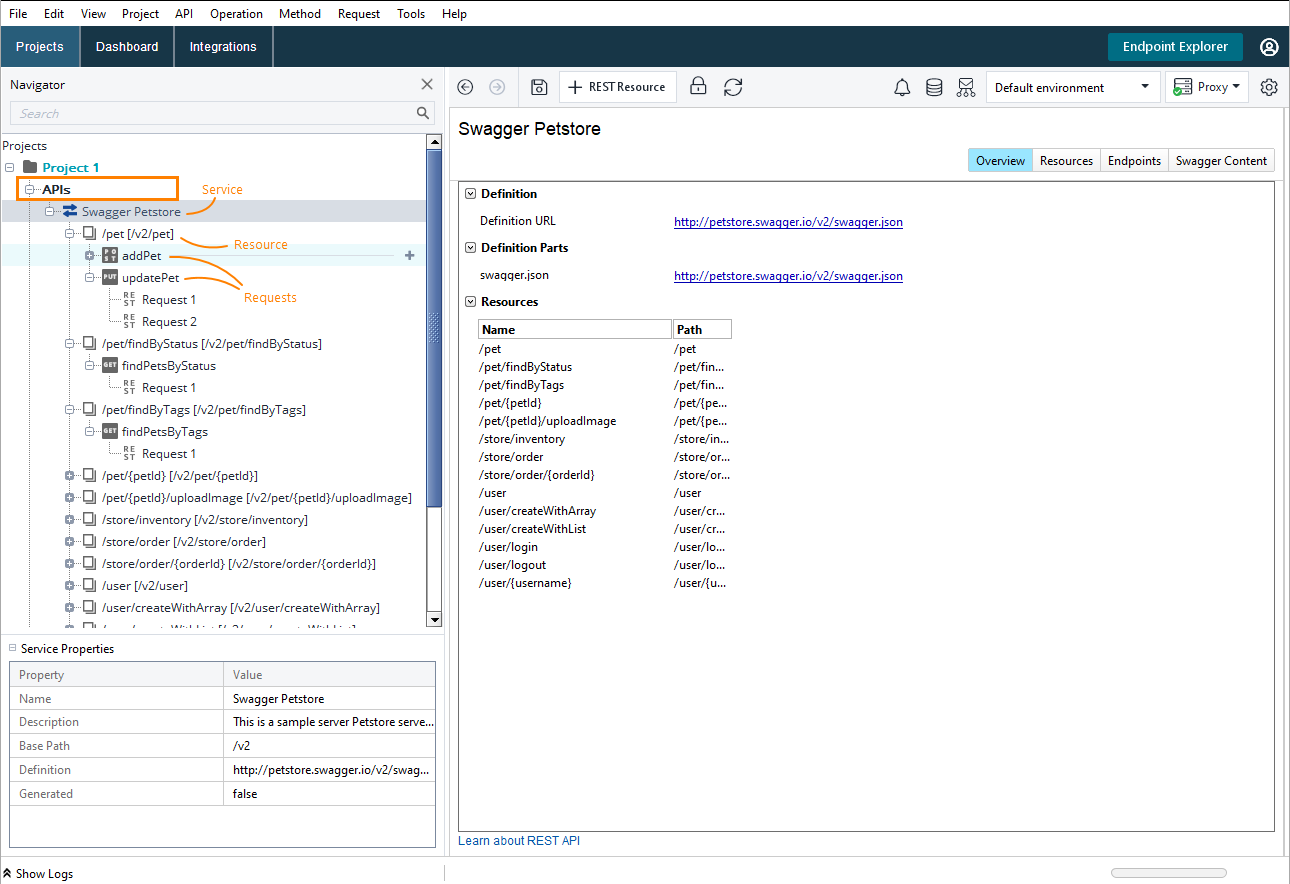Click the REST Resource add button
This screenshot has height=884, width=1290.
[618, 87]
